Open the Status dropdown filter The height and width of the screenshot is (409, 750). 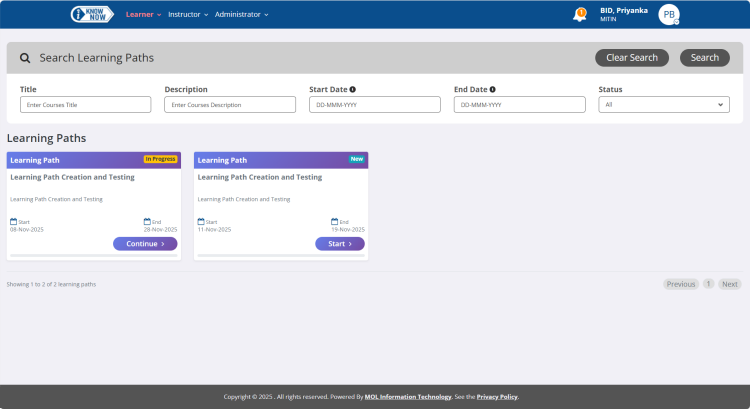coord(664,104)
